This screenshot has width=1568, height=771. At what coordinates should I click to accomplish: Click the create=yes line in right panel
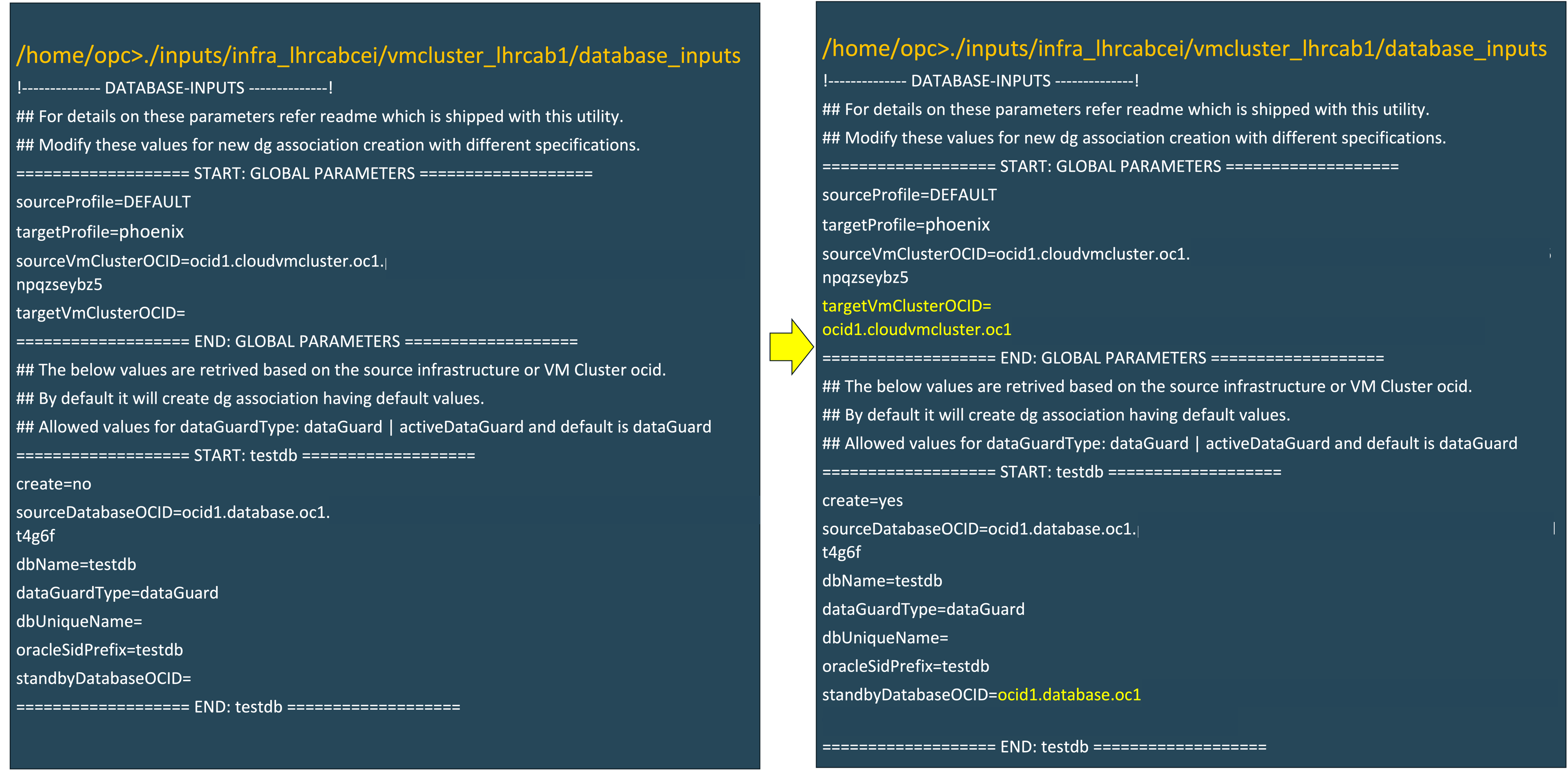863,500
